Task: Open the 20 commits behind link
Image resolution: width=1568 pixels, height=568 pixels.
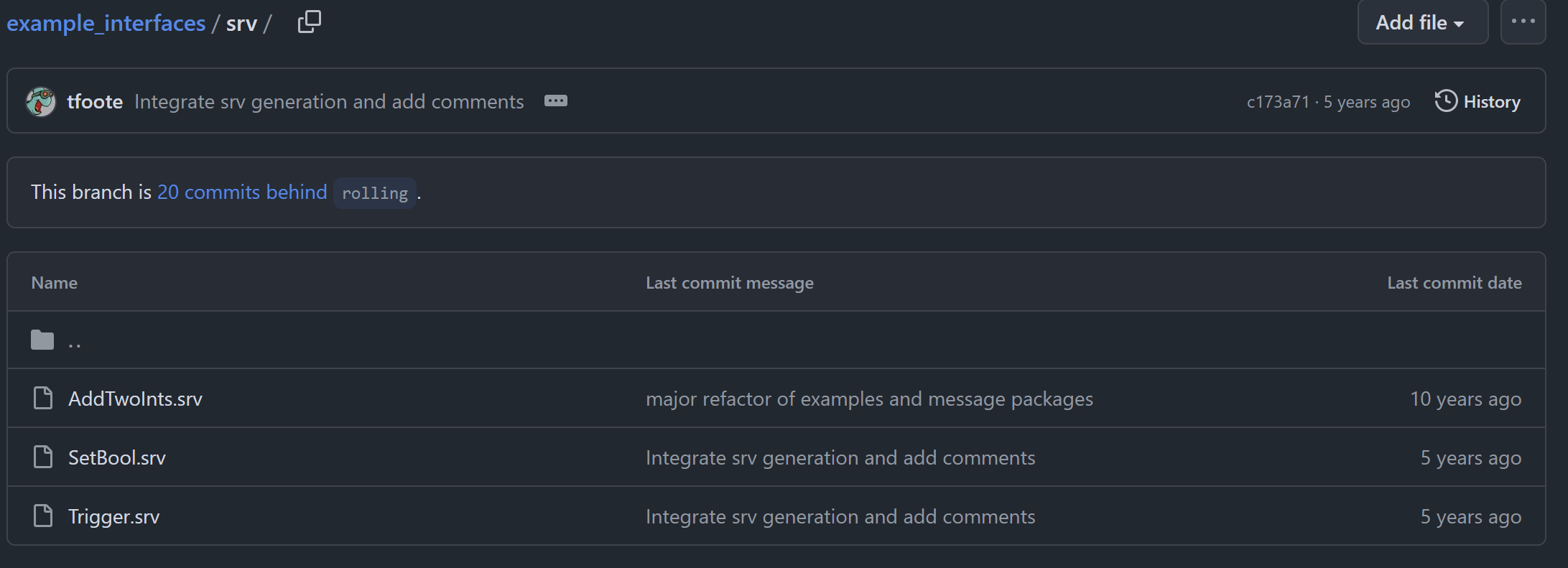Action: [x=242, y=192]
